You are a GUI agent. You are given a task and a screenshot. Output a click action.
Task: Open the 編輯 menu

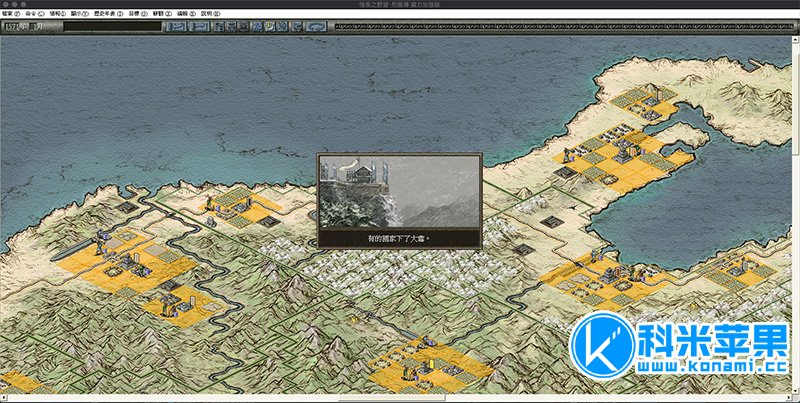point(186,13)
